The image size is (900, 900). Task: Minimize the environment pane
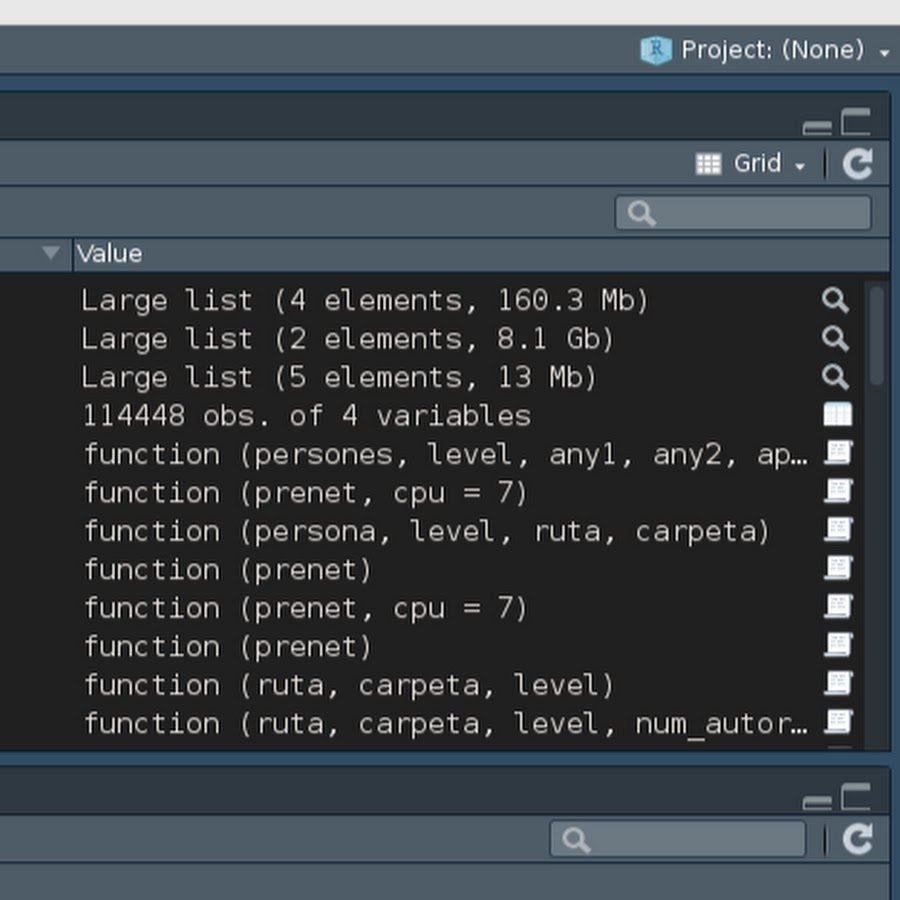click(817, 127)
